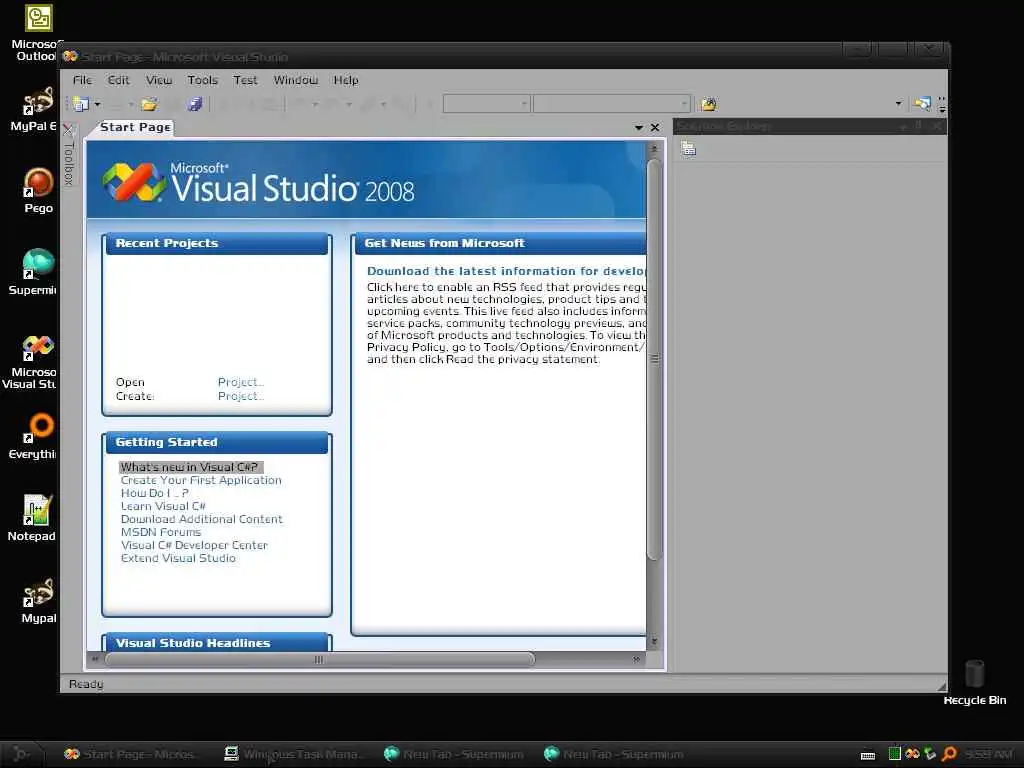Image resolution: width=1024 pixels, height=768 pixels.
Task: Click the Start Page horizontal scrollbar
Action: (x=320, y=660)
